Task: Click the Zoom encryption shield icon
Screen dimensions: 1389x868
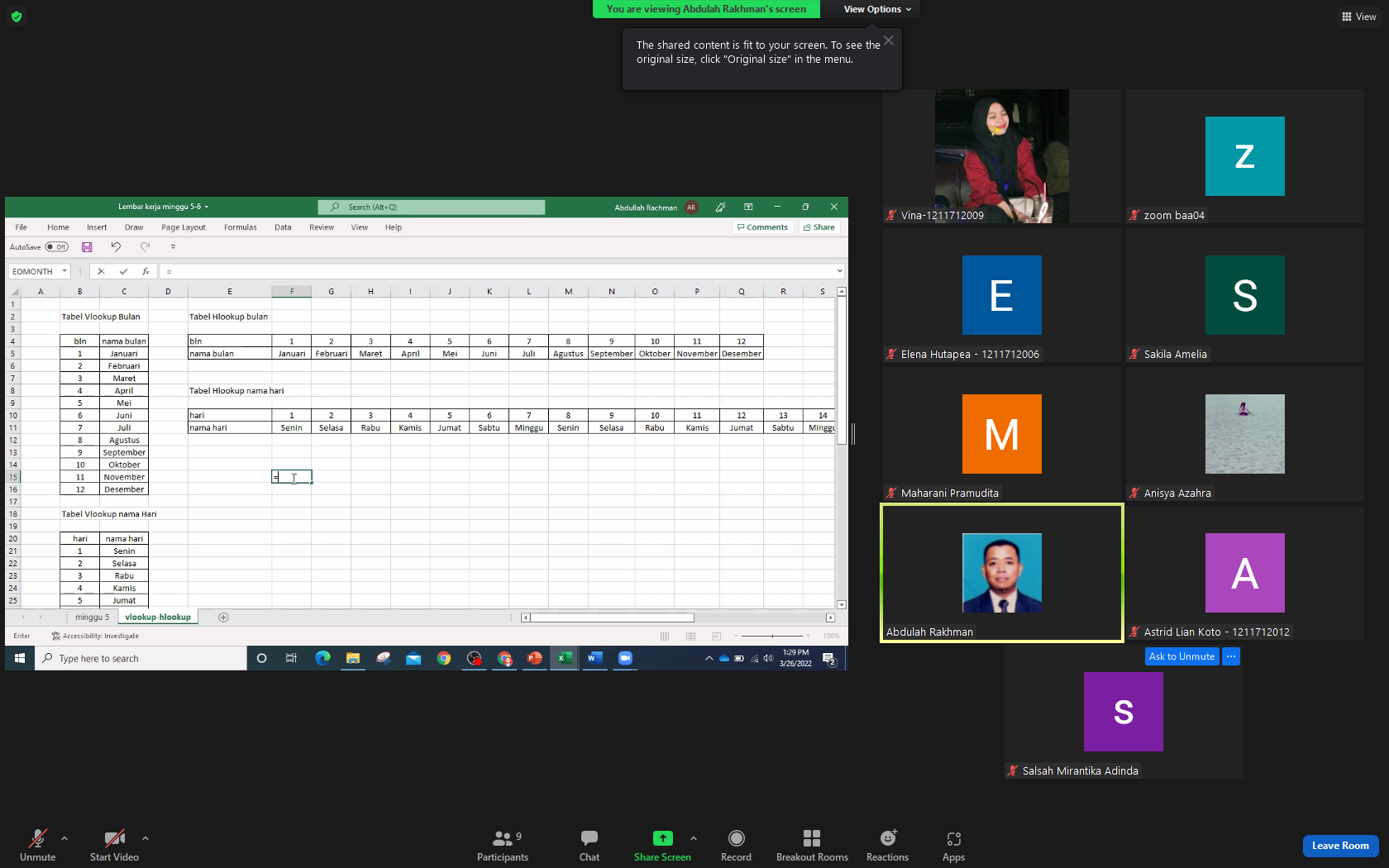Action: (17, 17)
